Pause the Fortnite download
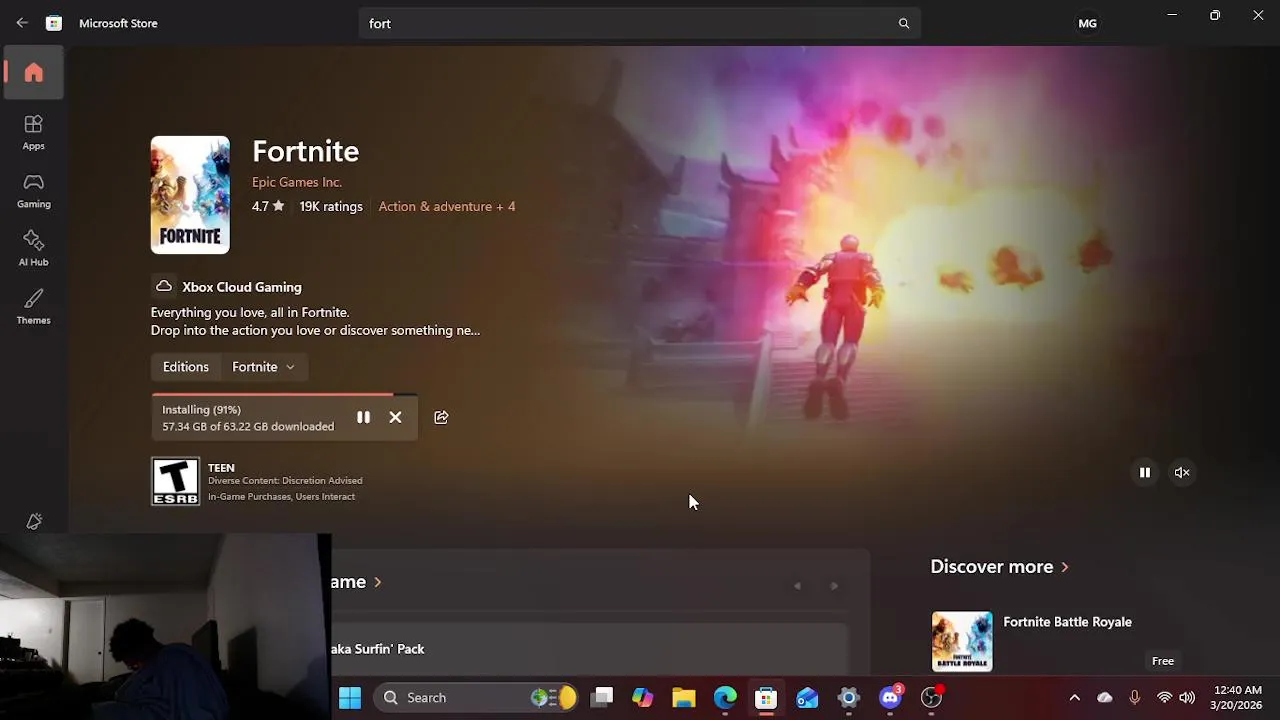This screenshot has height=720, width=1280. pyautogui.click(x=363, y=417)
